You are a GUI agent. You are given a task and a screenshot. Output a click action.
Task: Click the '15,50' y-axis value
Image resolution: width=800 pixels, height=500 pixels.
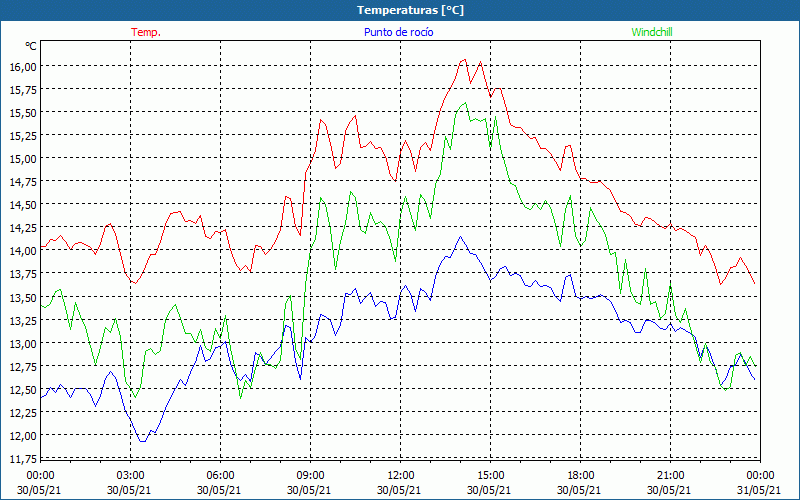(x=23, y=112)
